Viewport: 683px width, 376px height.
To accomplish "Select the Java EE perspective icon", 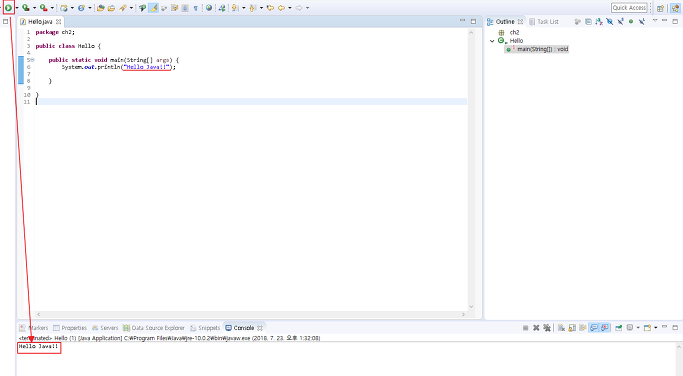I will point(675,8).
